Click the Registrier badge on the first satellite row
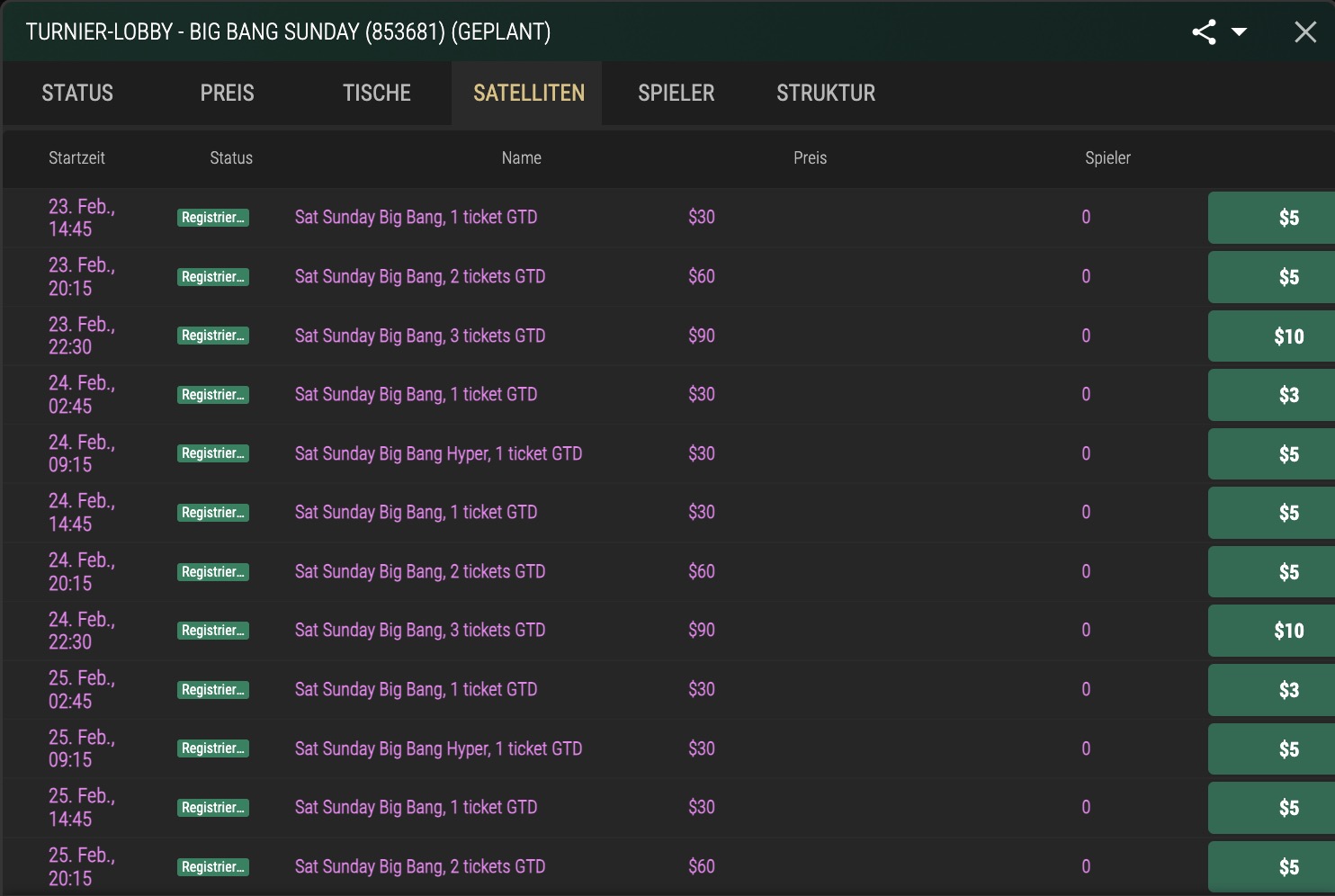 (x=213, y=218)
